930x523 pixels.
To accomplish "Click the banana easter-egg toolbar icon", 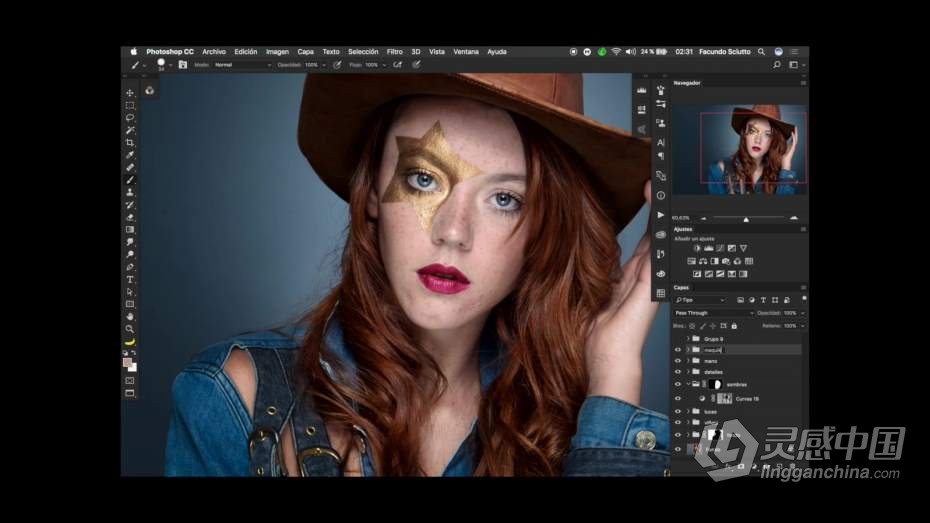I will (130, 342).
